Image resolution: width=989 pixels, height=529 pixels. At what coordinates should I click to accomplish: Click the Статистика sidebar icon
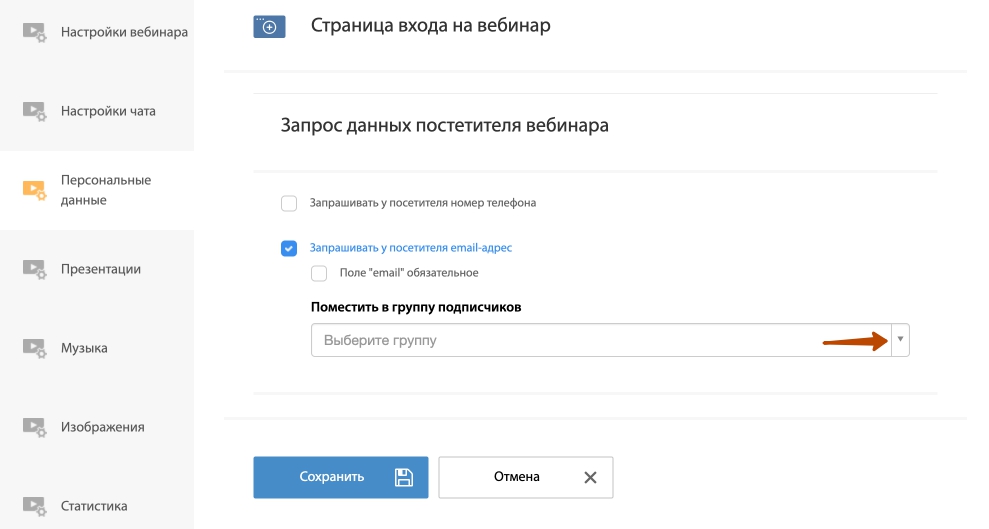(x=35, y=506)
